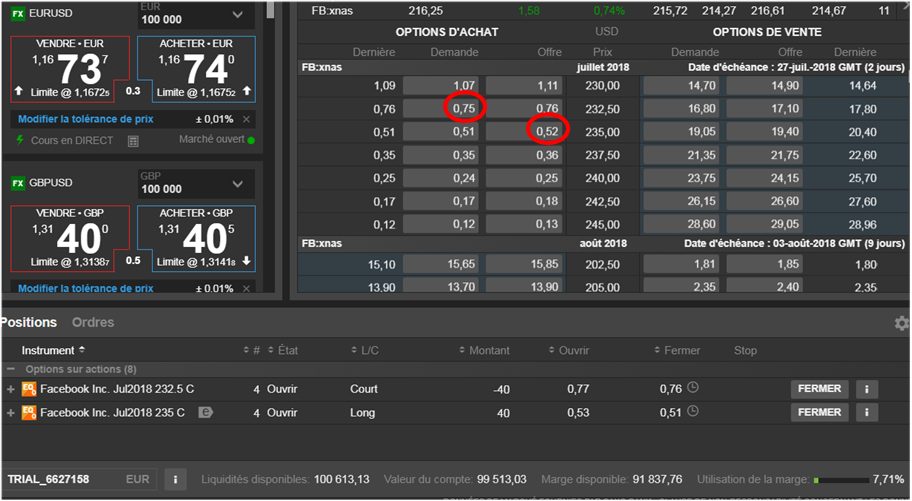This screenshot has height=501, width=912.
Task: Sort positions by État column
Action: click(x=283, y=350)
